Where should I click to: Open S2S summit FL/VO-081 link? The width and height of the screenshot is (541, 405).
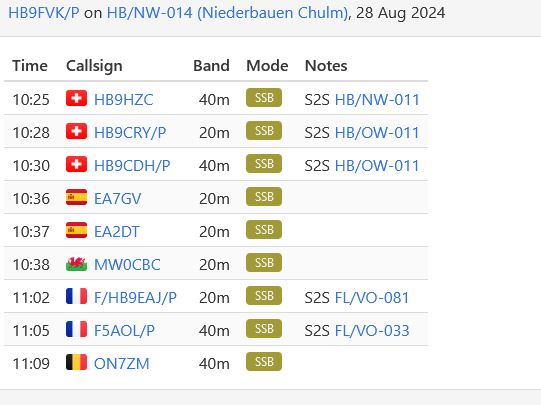[372, 298]
